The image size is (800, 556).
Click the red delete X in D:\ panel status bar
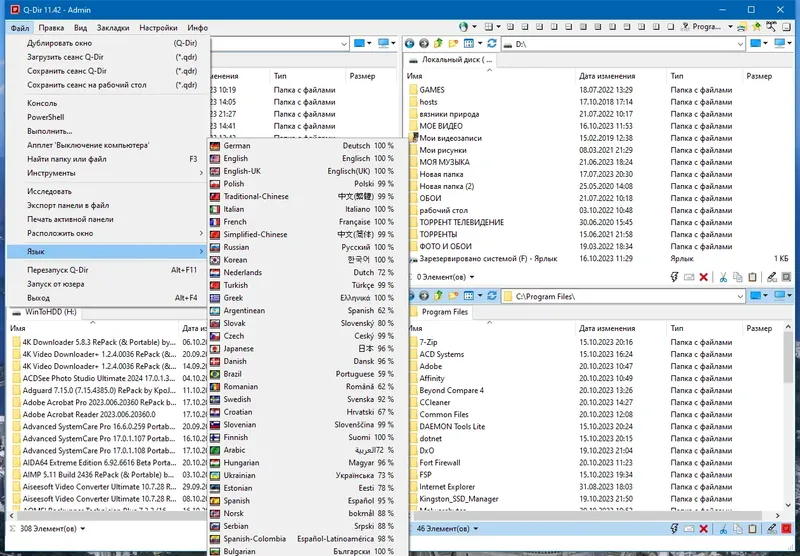point(704,277)
